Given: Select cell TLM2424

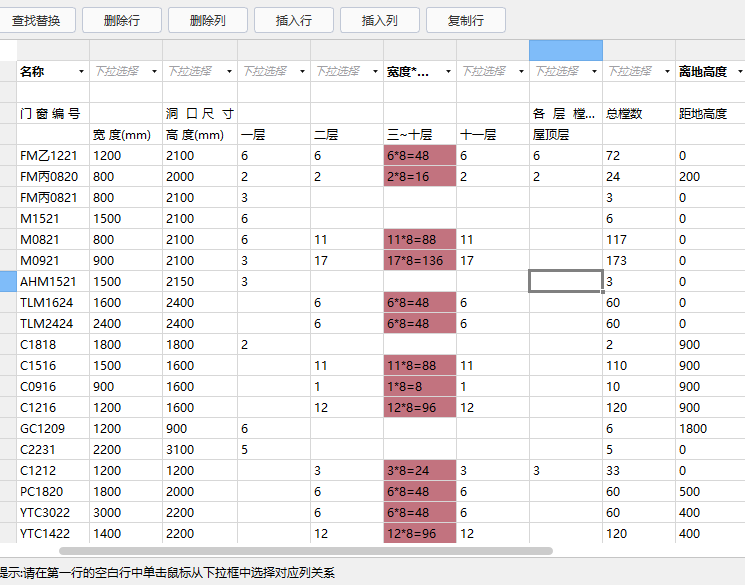Looking at the screenshot, I should pos(53,324).
